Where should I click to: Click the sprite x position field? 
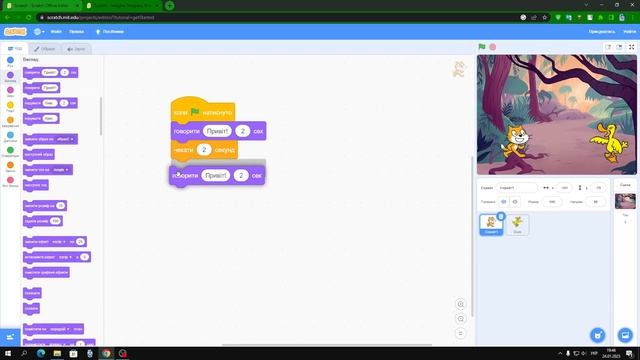[x=564, y=188]
